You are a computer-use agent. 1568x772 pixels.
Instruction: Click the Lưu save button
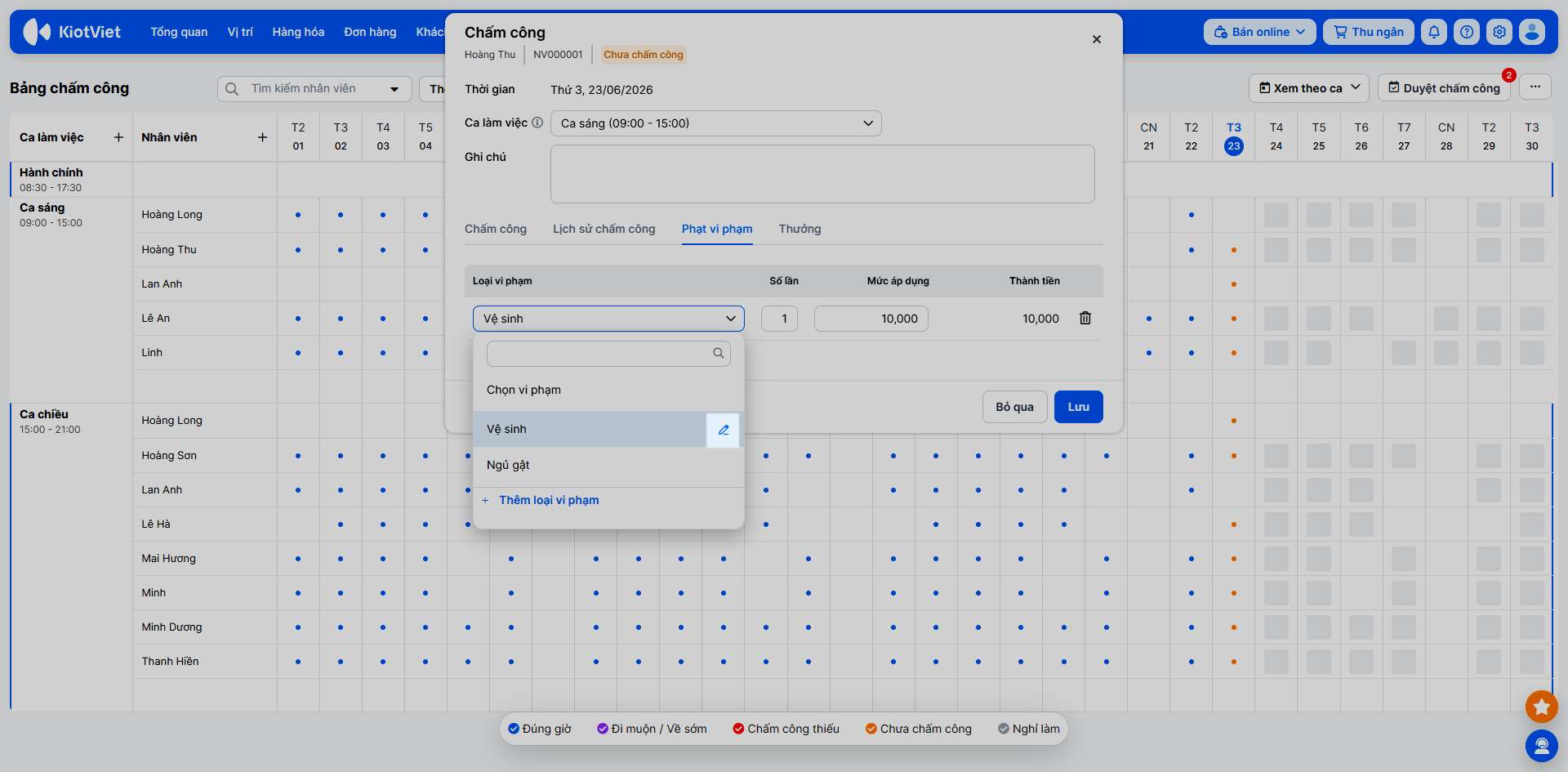1078,407
